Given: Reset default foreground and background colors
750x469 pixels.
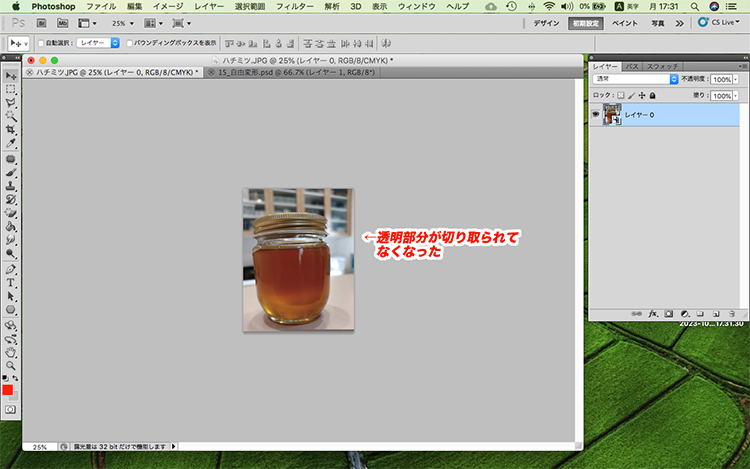Looking at the screenshot, I should point(5,378).
